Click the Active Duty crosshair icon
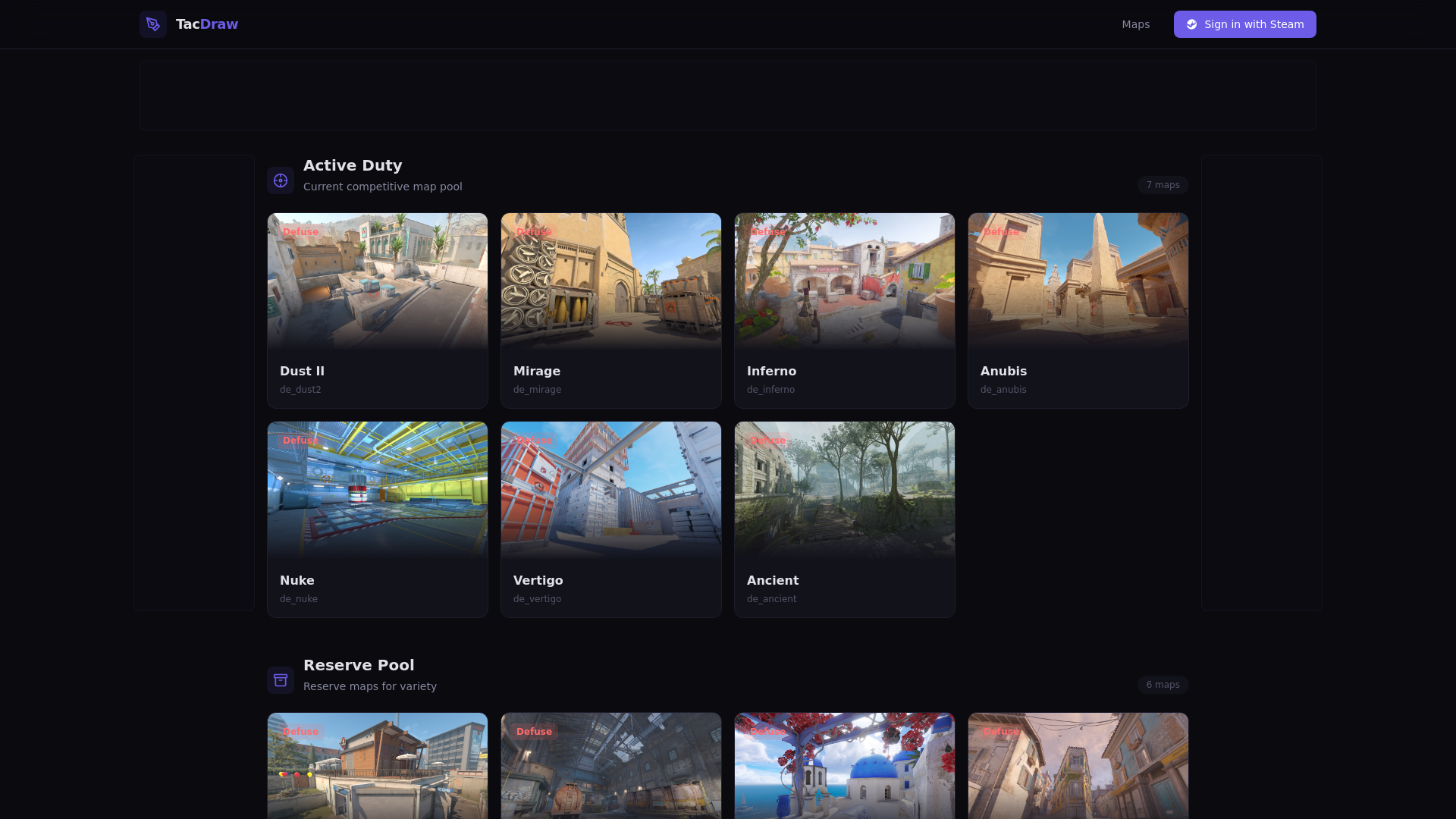 281,180
